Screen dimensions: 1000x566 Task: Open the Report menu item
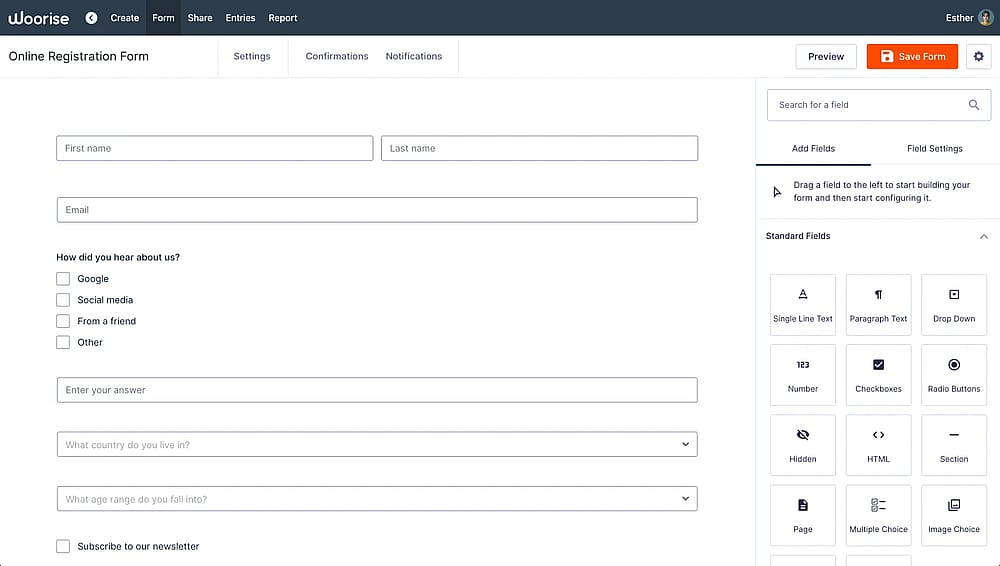tap(283, 18)
